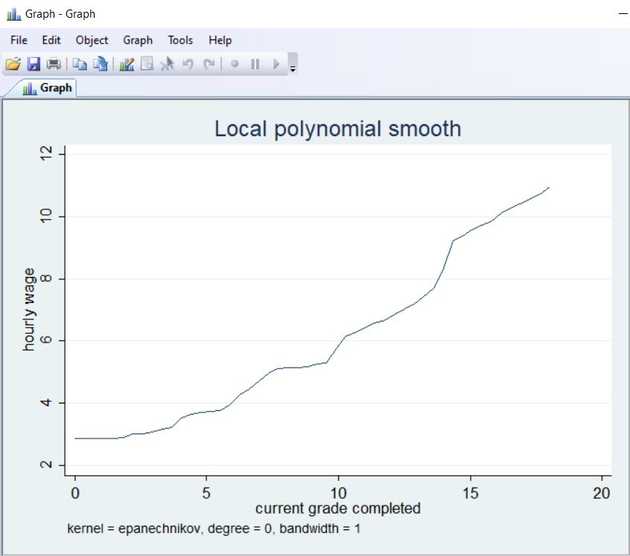Copy the graph to clipboard
This screenshot has width=630, height=556.
click(80, 64)
